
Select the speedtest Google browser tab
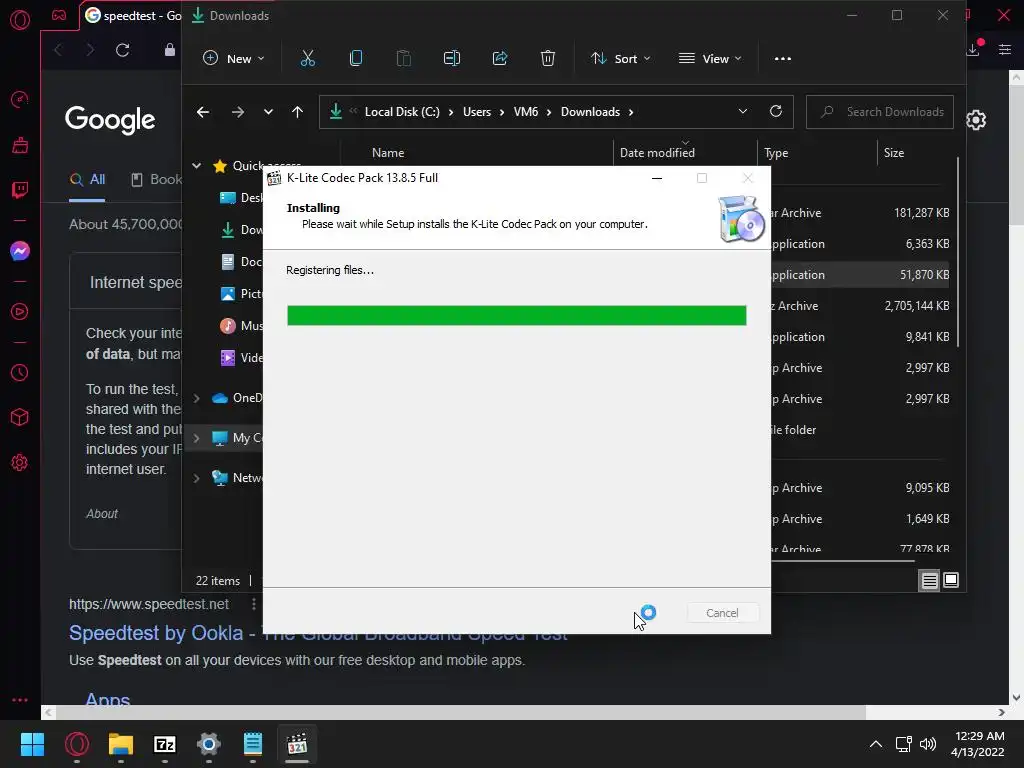(133, 16)
